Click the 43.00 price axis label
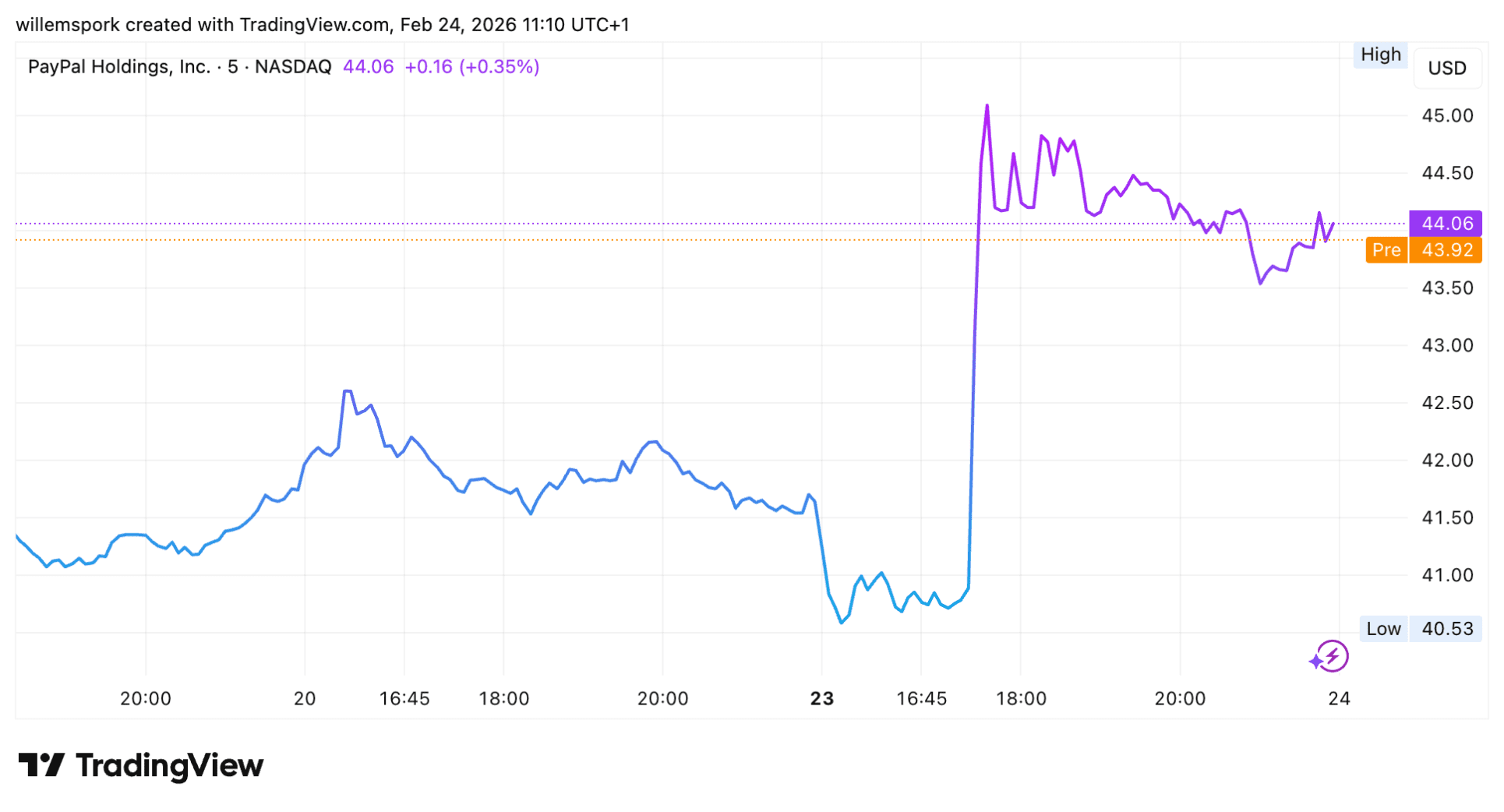 [x=1447, y=345]
